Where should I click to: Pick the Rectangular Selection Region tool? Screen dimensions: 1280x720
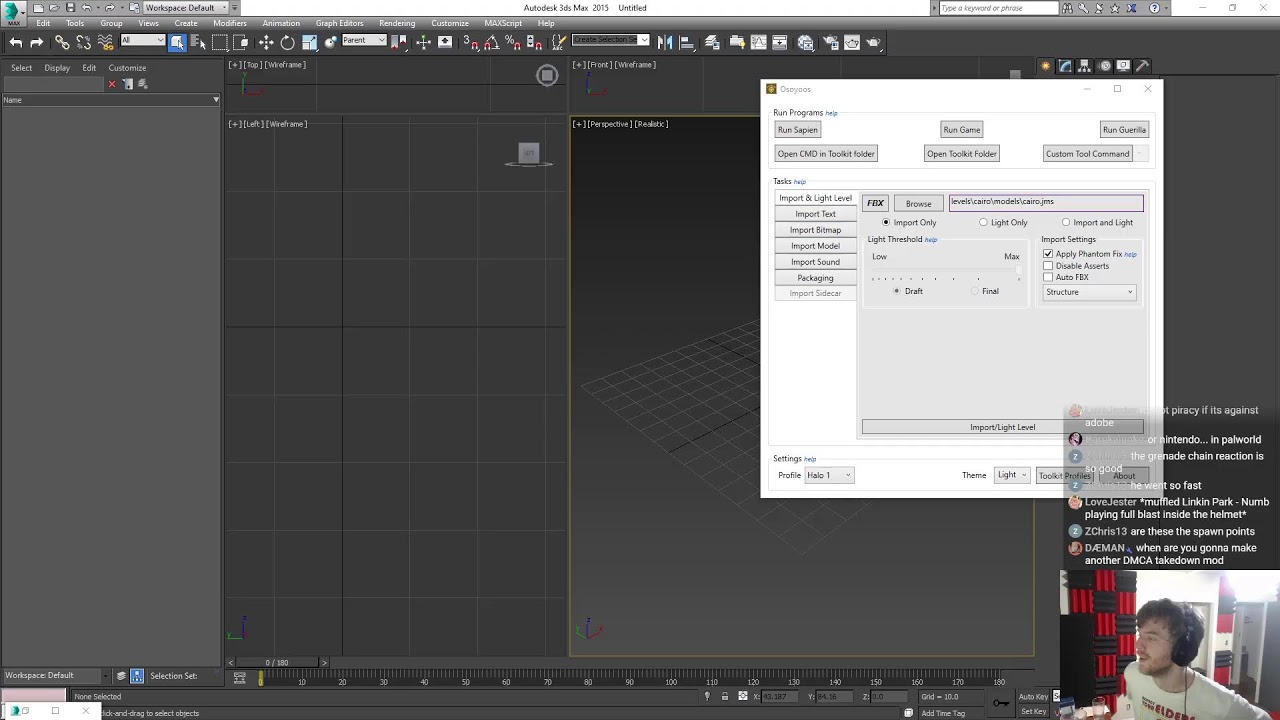[x=220, y=42]
